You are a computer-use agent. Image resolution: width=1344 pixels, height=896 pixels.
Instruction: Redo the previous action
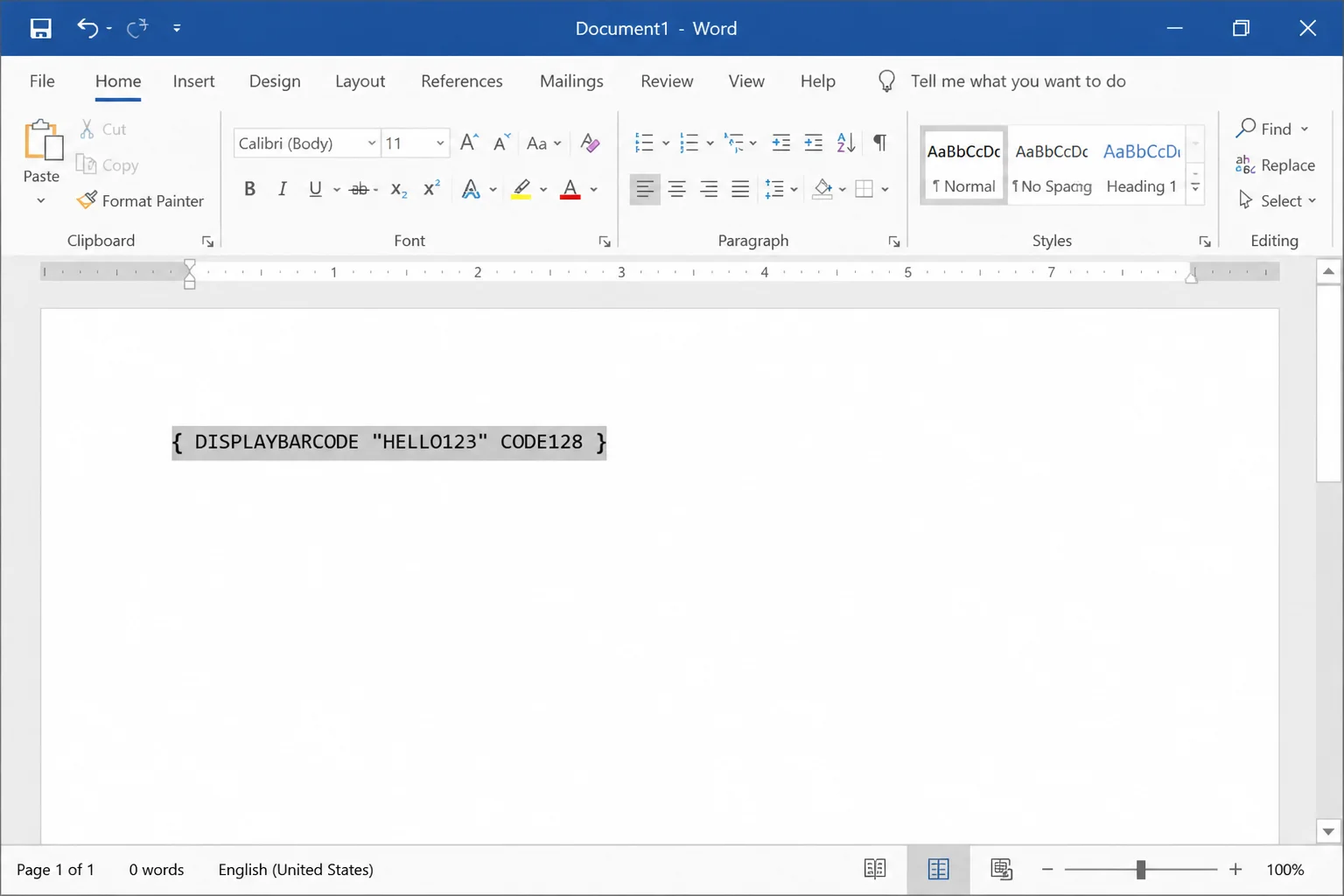(137, 28)
